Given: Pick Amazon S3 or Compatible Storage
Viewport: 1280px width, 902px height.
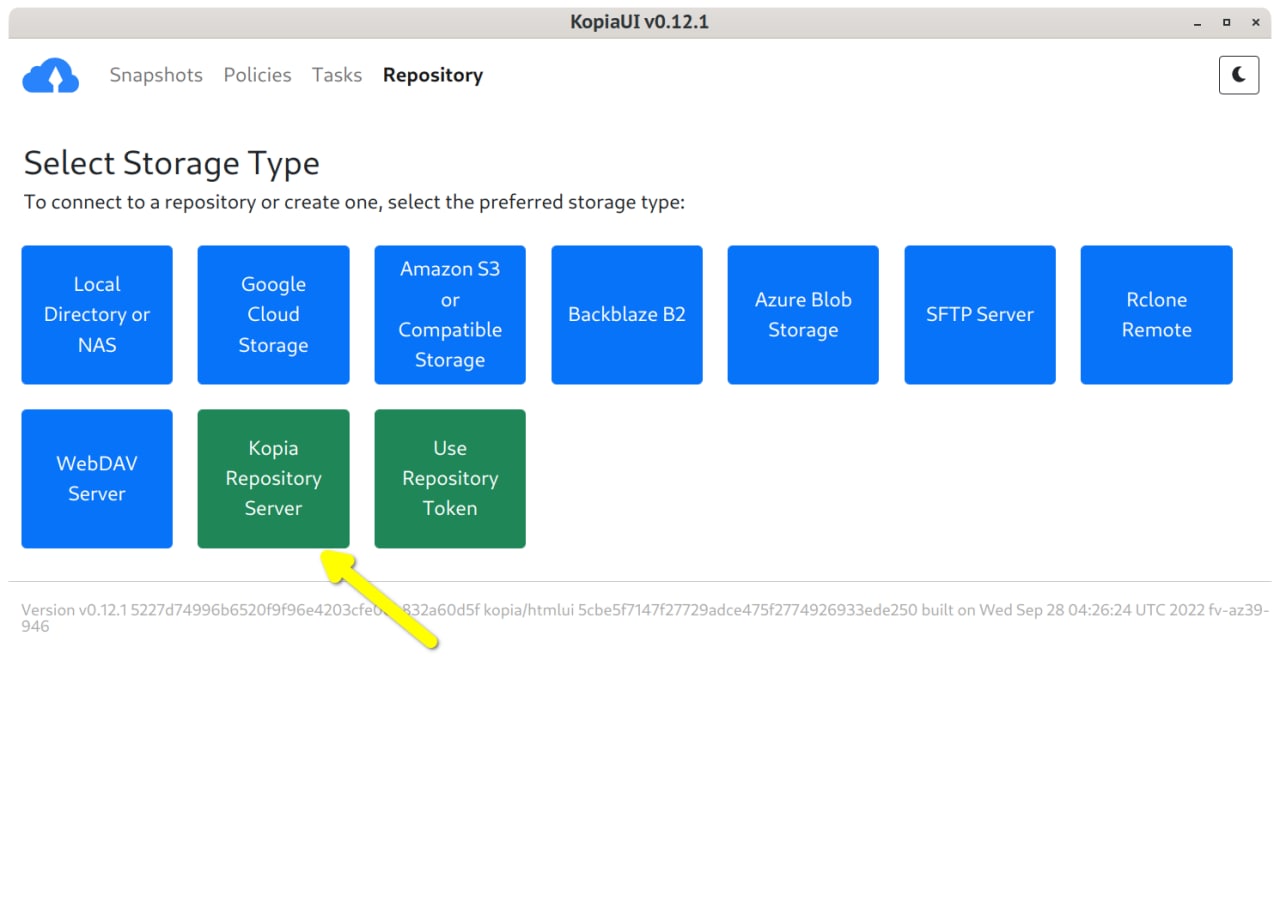Looking at the screenshot, I should [450, 315].
